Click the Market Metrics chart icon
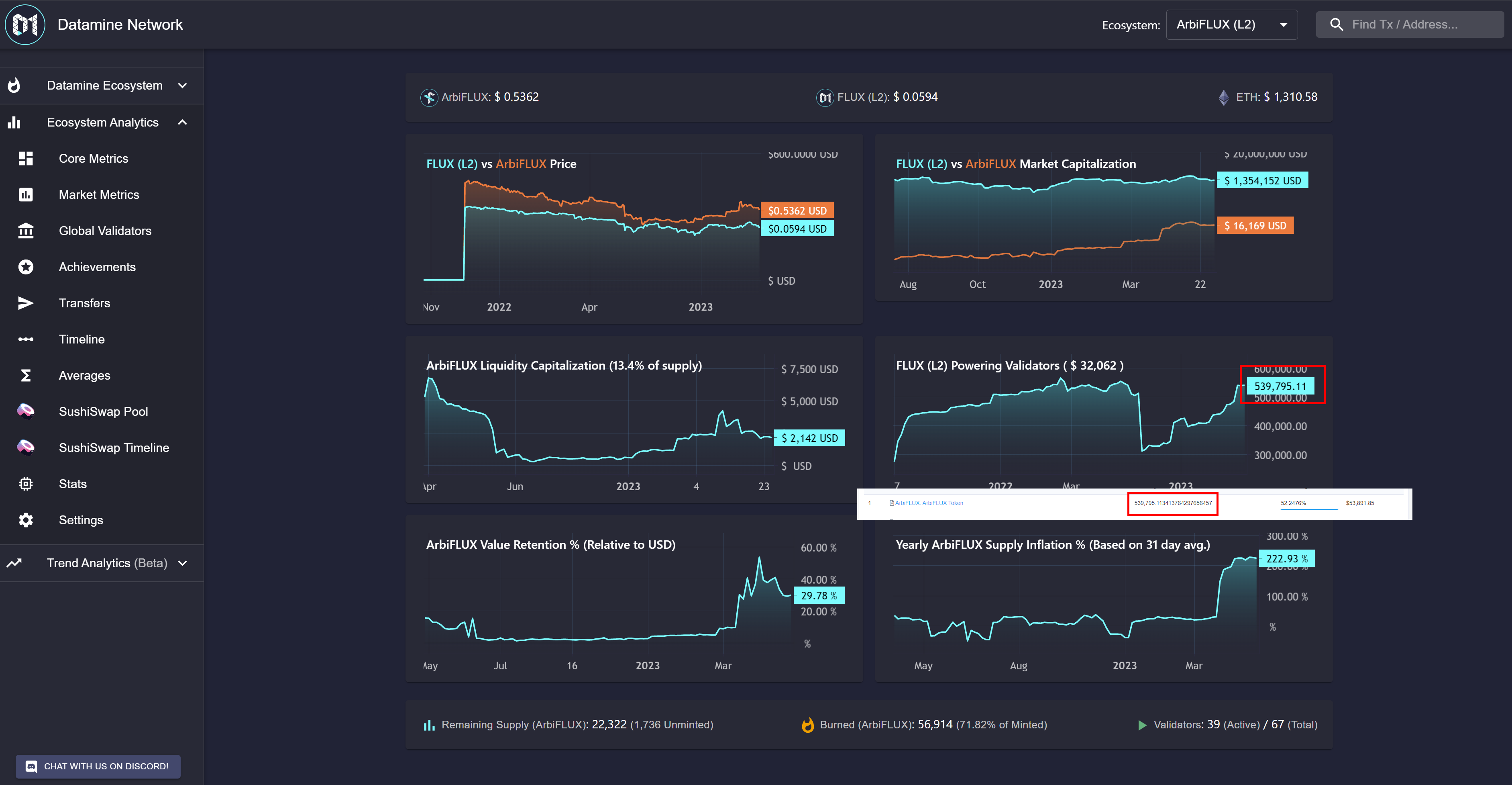The height and width of the screenshot is (785, 1512). click(x=26, y=194)
